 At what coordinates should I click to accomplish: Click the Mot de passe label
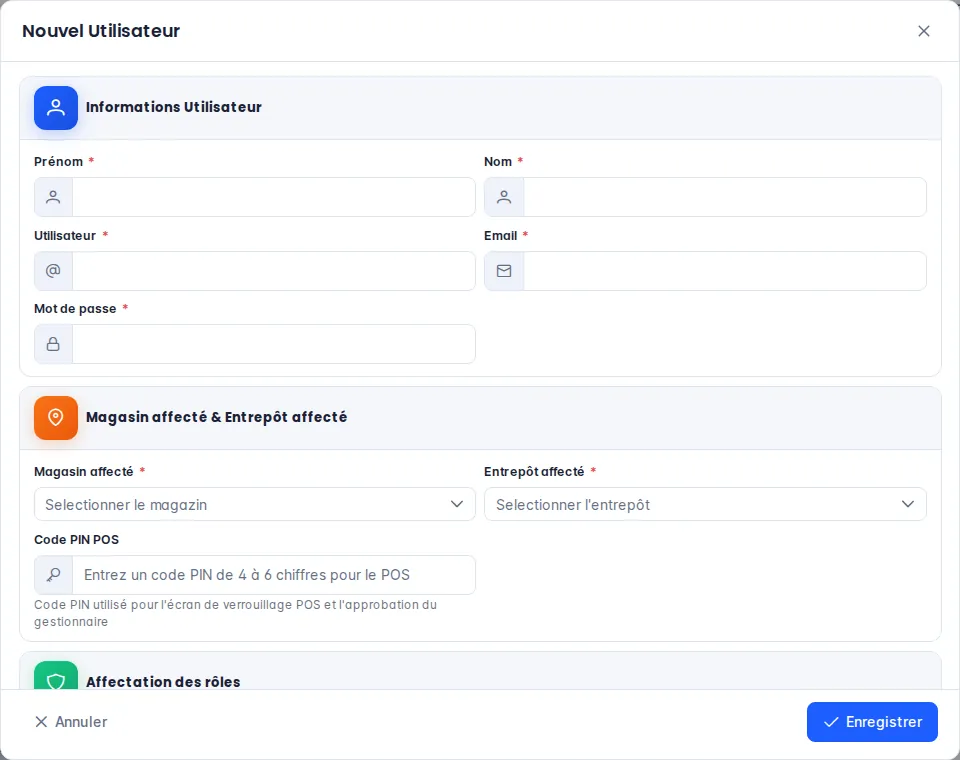(75, 309)
